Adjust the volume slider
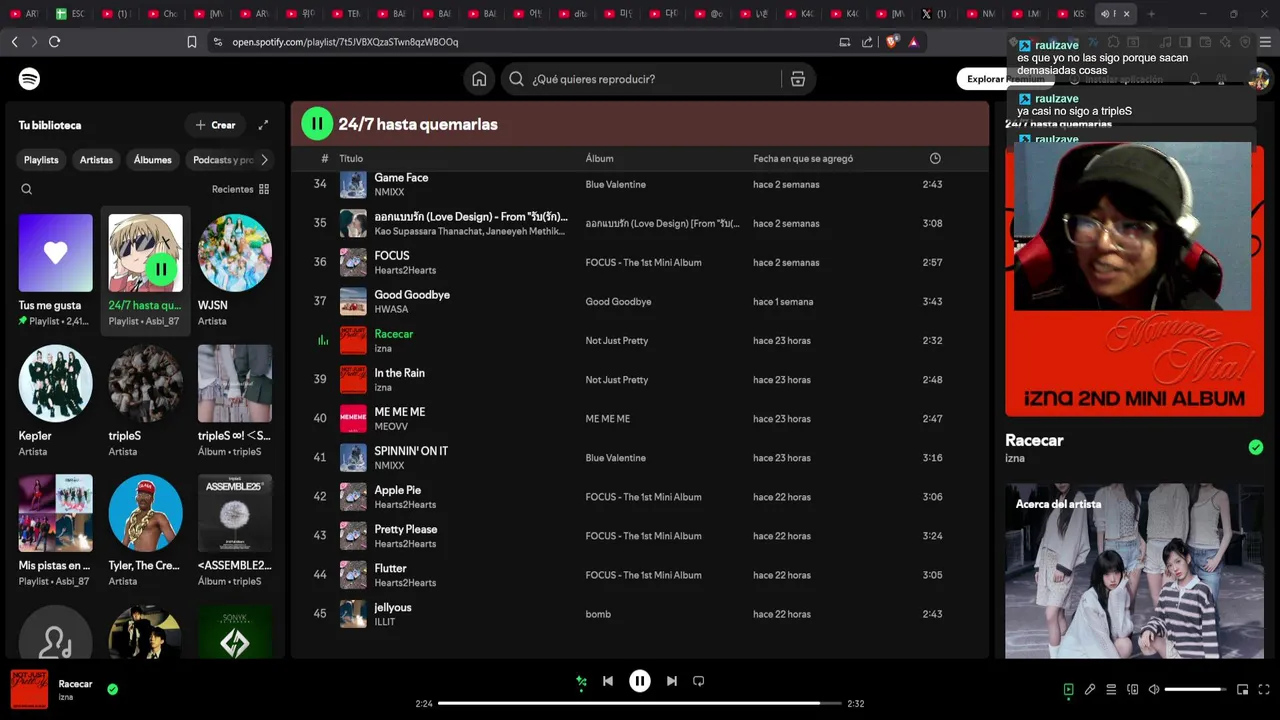The image size is (1280, 720). click(x=1196, y=689)
